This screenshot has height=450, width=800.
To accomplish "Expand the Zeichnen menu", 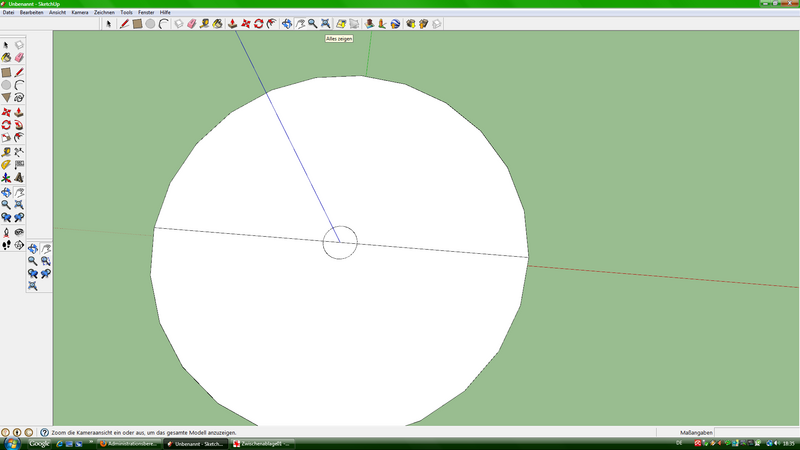I will pos(104,12).
